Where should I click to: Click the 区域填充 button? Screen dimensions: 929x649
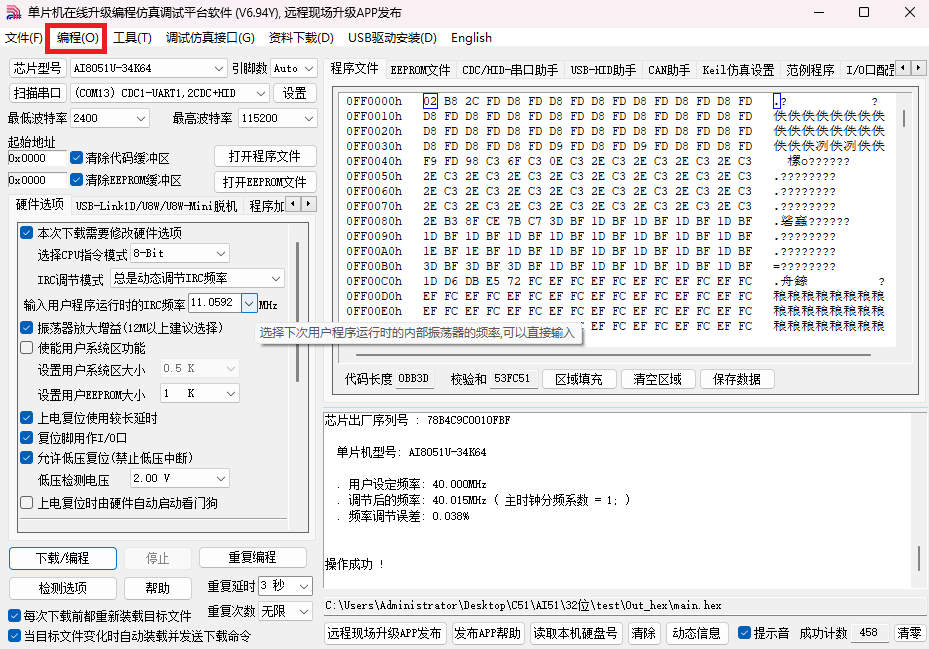579,379
